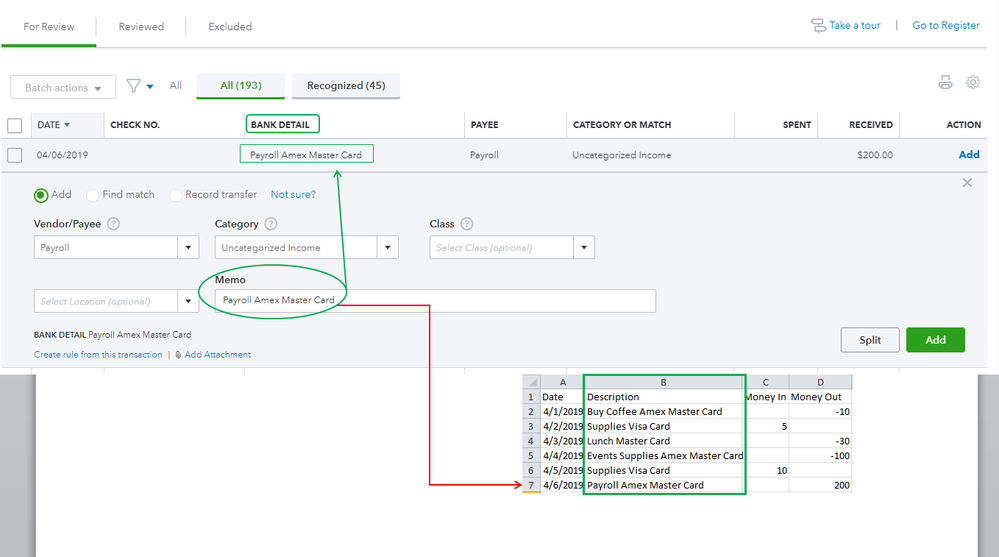Expand the Category dropdown arrow
The width and height of the screenshot is (999, 557).
click(x=388, y=248)
